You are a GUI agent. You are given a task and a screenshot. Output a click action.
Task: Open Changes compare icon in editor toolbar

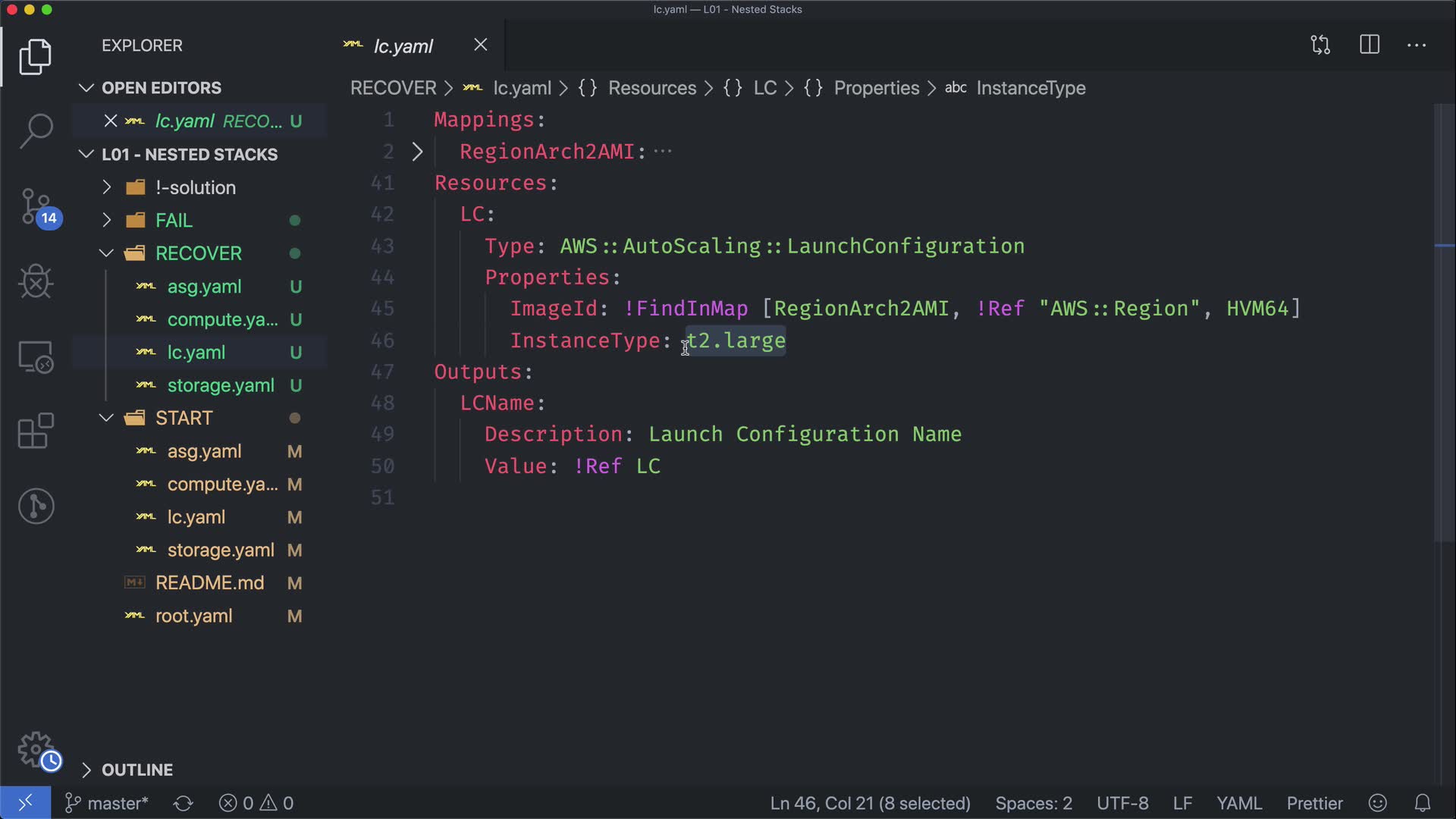click(1320, 45)
